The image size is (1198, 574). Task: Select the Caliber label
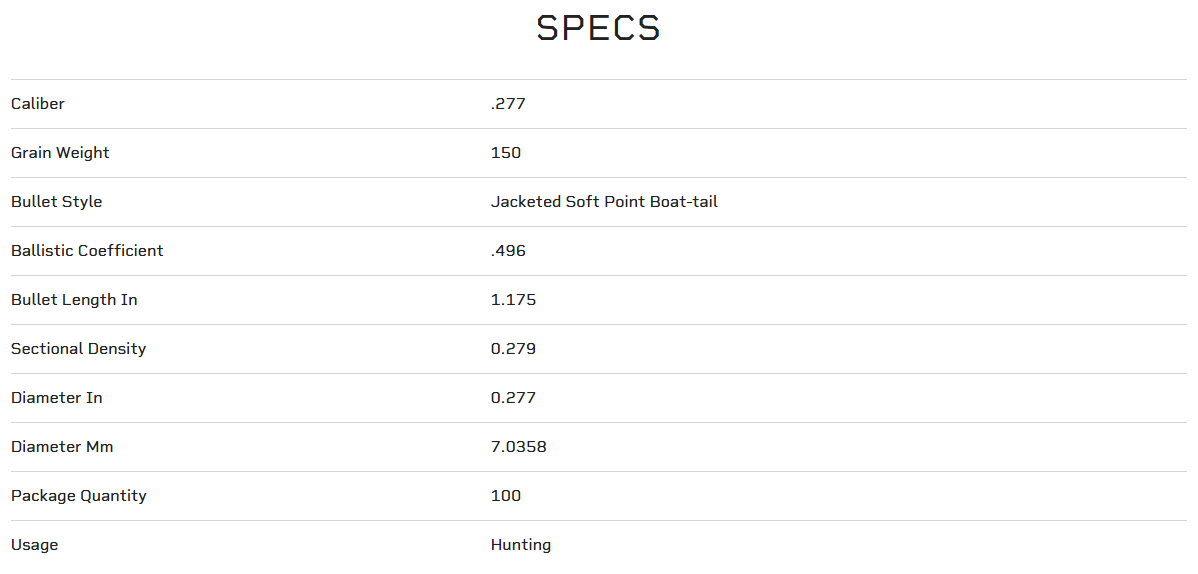click(x=38, y=104)
